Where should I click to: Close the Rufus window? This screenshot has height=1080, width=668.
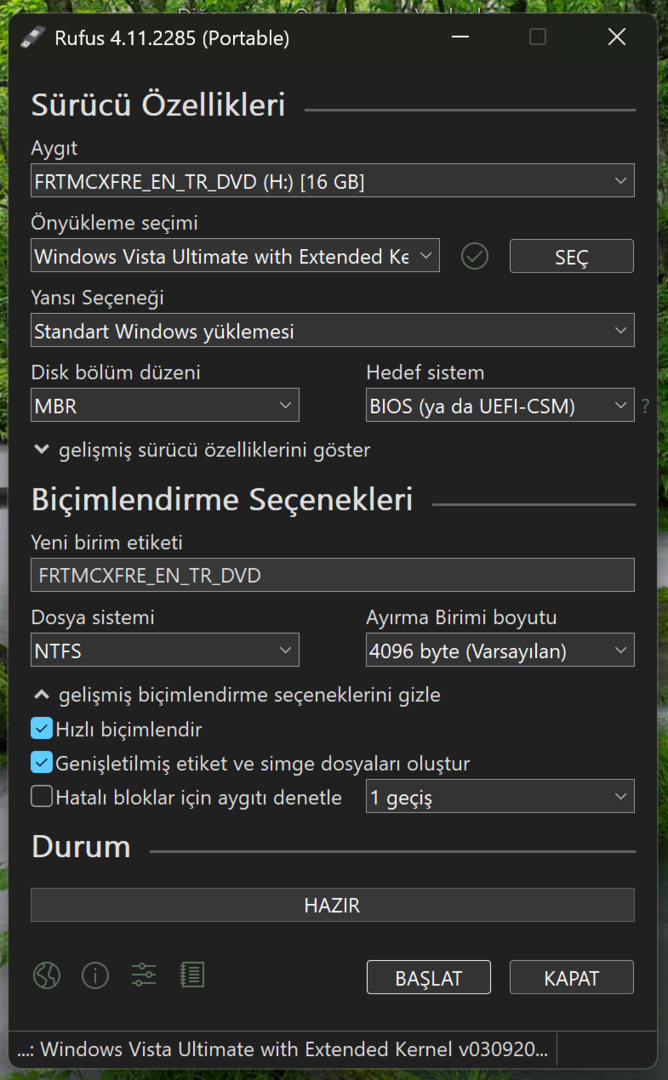[617, 37]
